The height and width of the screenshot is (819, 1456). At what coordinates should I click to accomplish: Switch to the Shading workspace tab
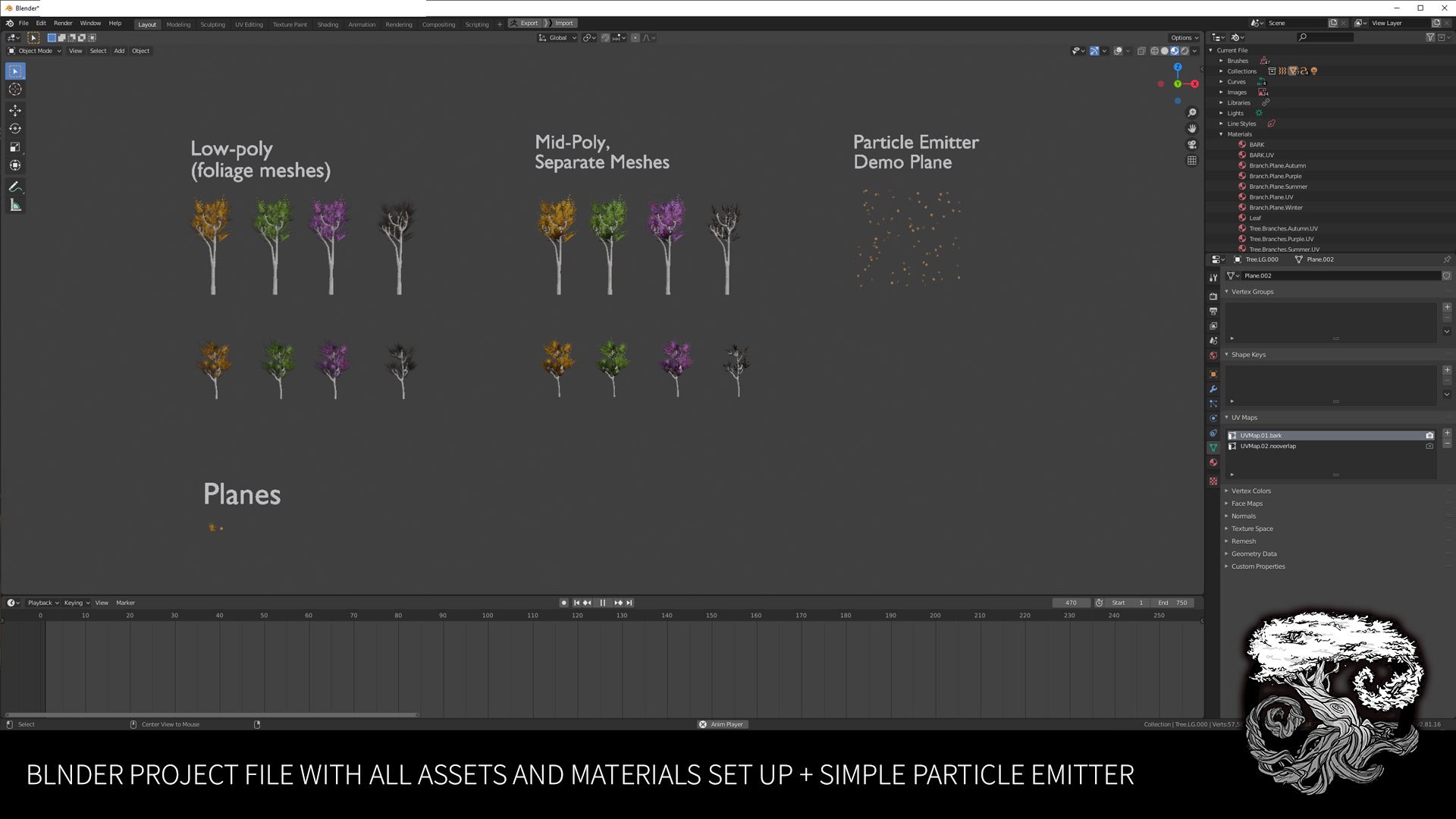(x=328, y=24)
